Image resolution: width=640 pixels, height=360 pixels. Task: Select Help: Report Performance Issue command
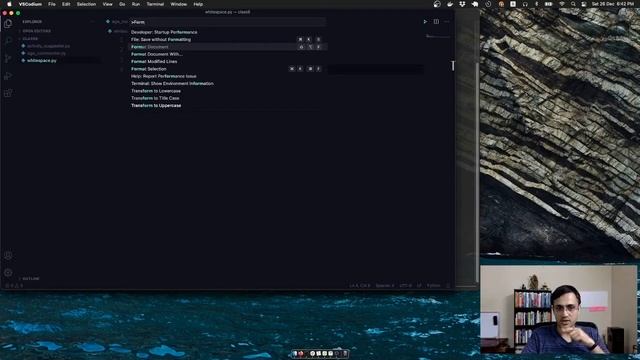click(x=228, y=76)
